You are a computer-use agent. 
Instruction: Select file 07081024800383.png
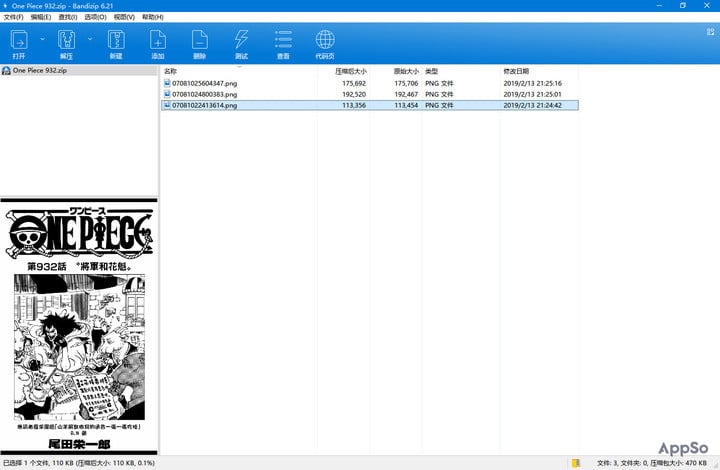point(370,95)
